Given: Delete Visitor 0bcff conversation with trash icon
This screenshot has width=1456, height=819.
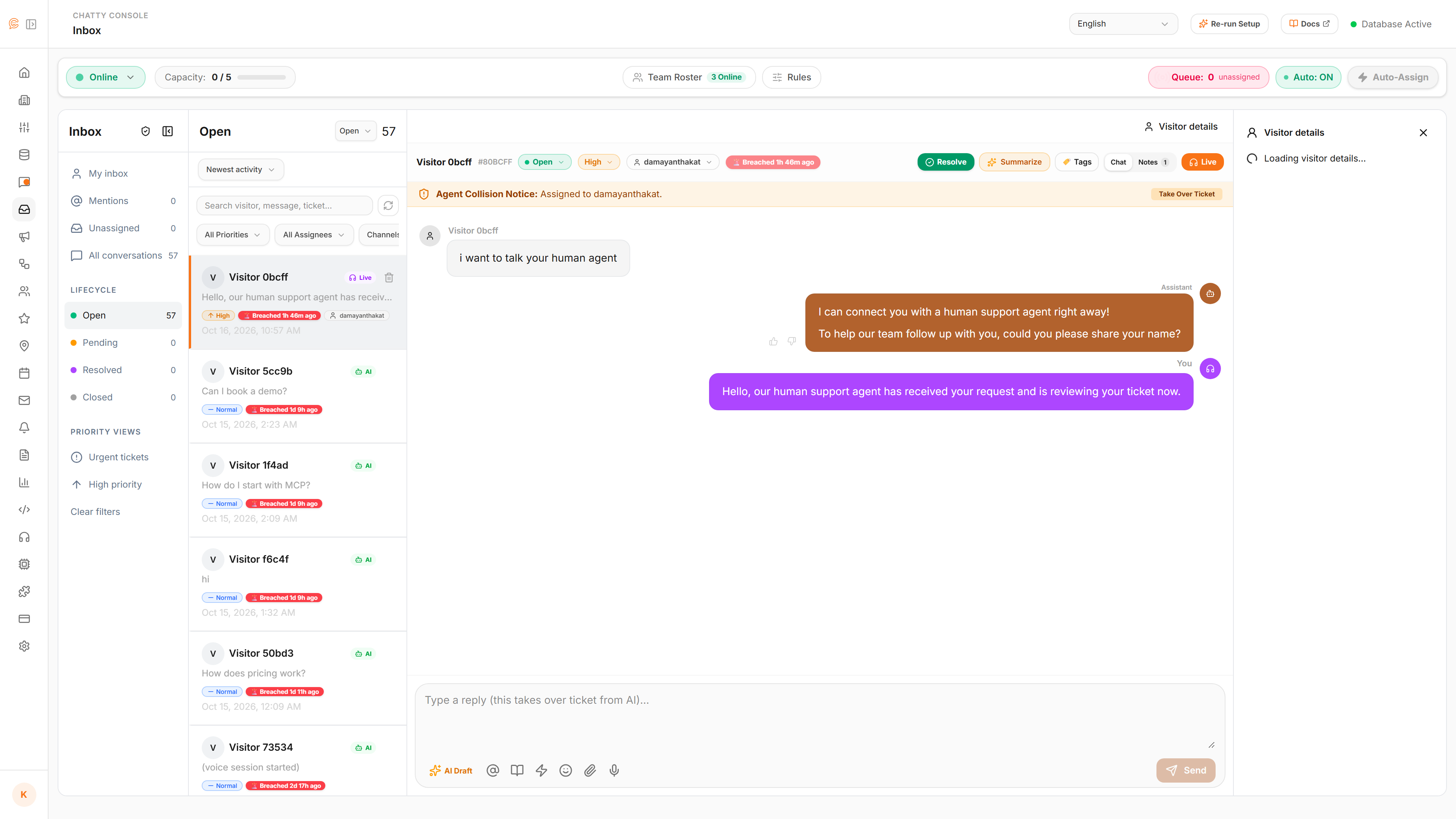Looking at the screenshot, I should (389, 278).
